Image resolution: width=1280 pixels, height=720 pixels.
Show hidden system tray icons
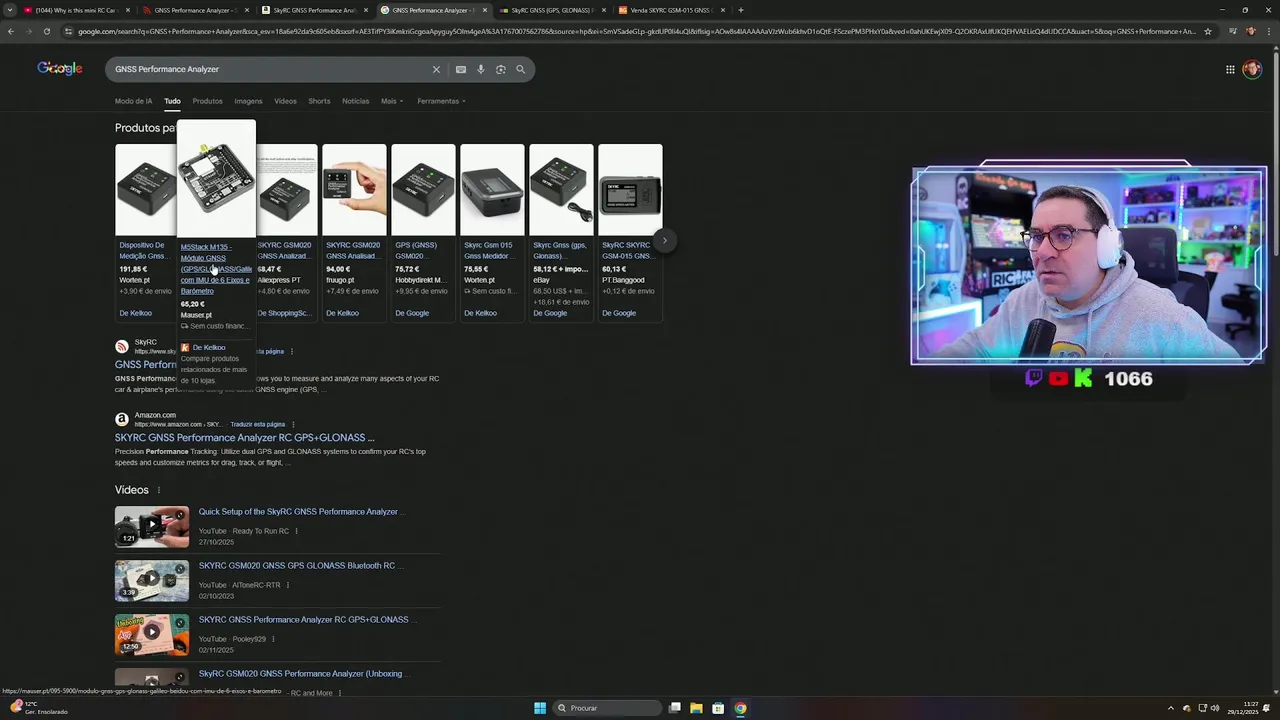click(1171, 708)
